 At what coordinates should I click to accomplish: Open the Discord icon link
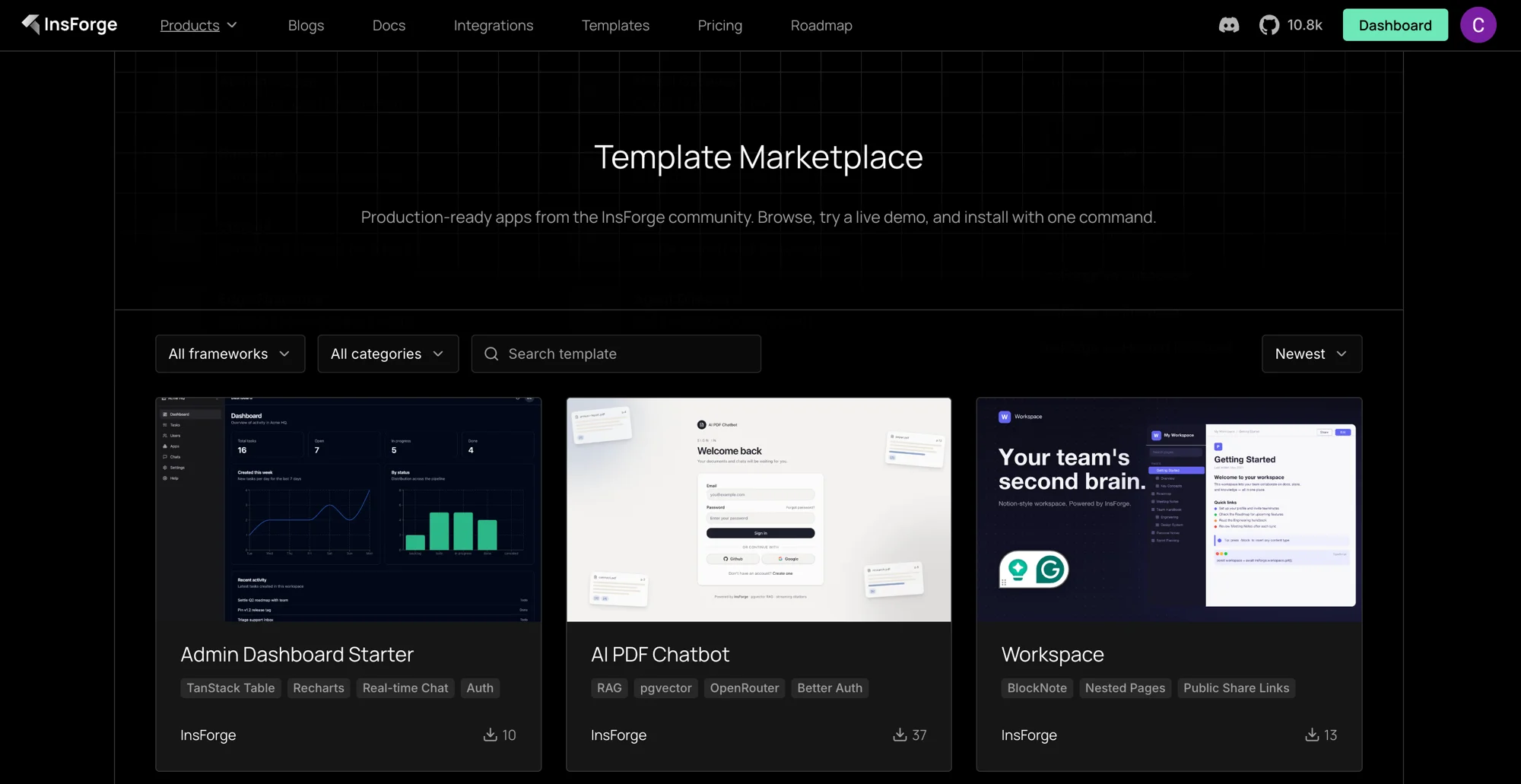tap(1229, 25)
